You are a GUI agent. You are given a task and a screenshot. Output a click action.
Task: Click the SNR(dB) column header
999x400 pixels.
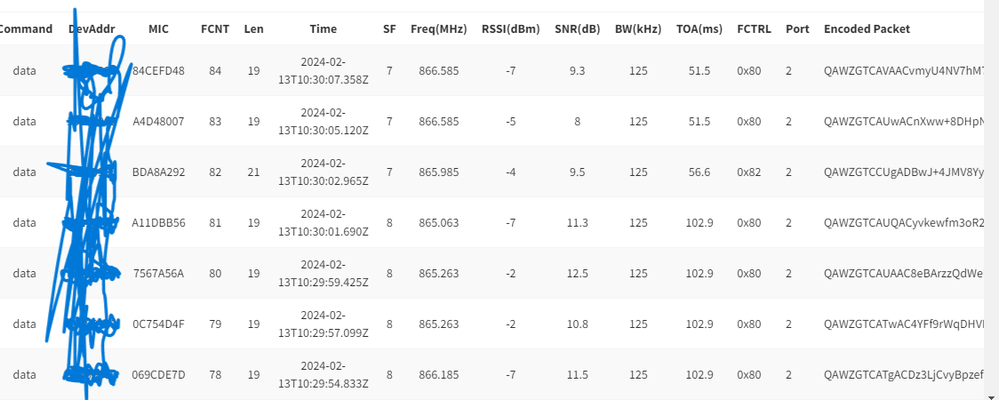pos(577,29)
